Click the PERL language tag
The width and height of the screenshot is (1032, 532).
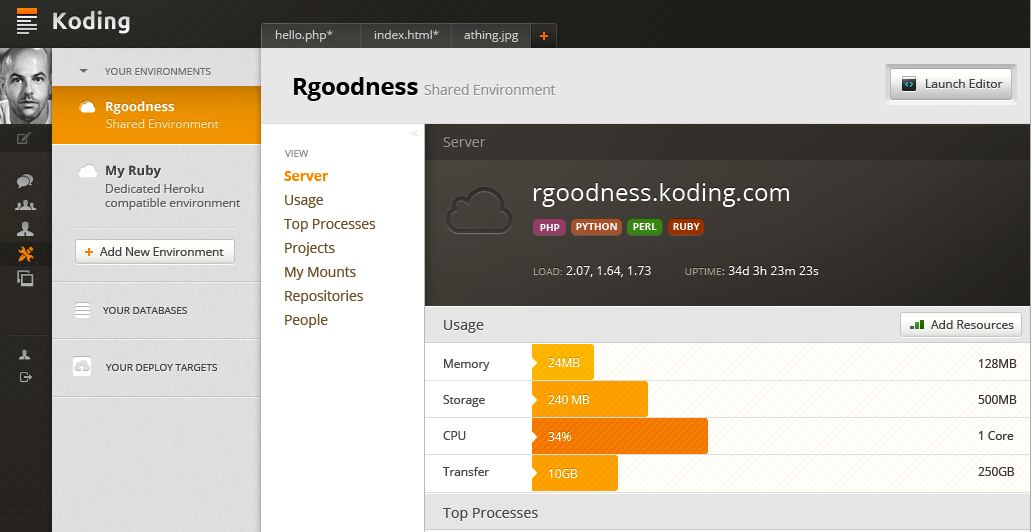[644, 226]
